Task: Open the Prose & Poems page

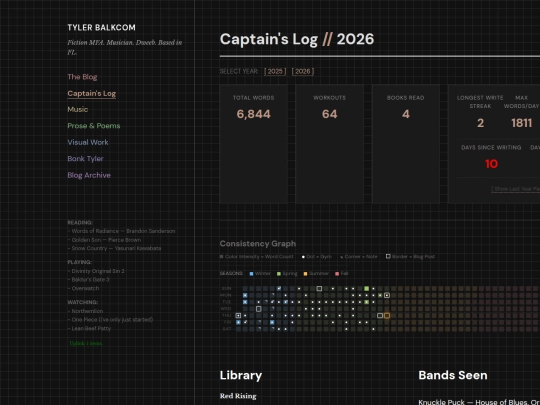Action: pos(94,126)
